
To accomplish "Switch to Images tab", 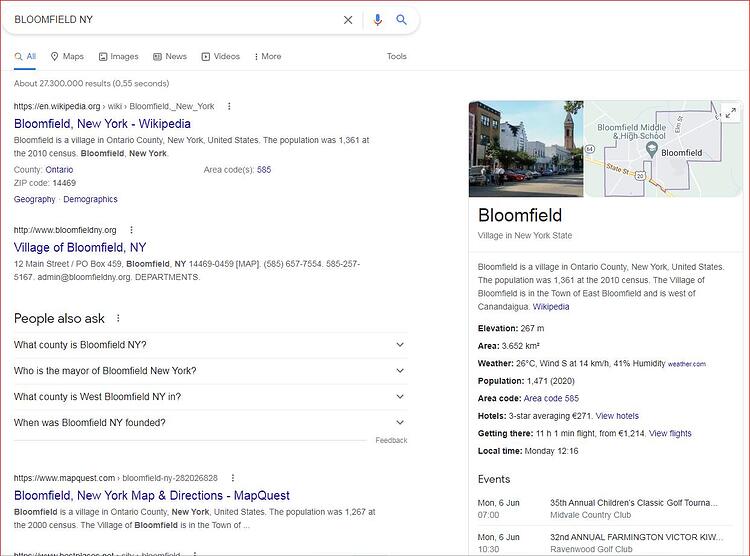I will (x=119, y=56).
